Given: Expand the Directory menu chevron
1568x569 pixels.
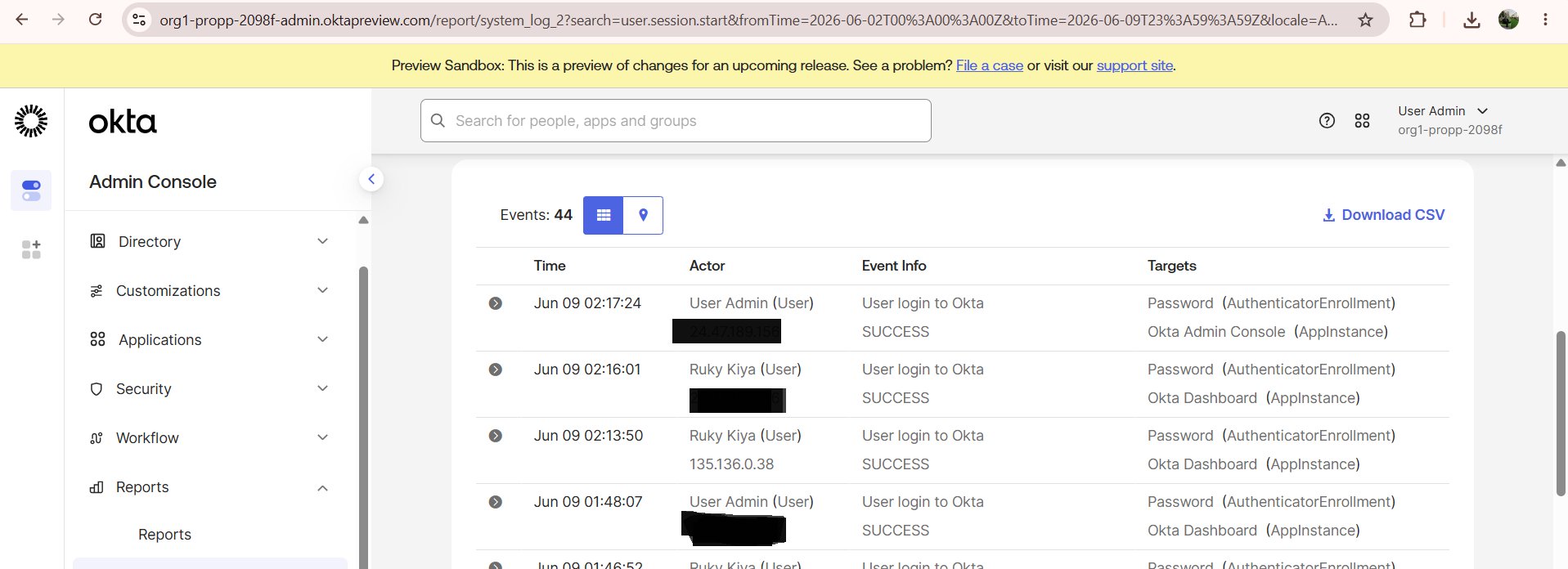Looking at the screenshot, I should click(322, 241).
